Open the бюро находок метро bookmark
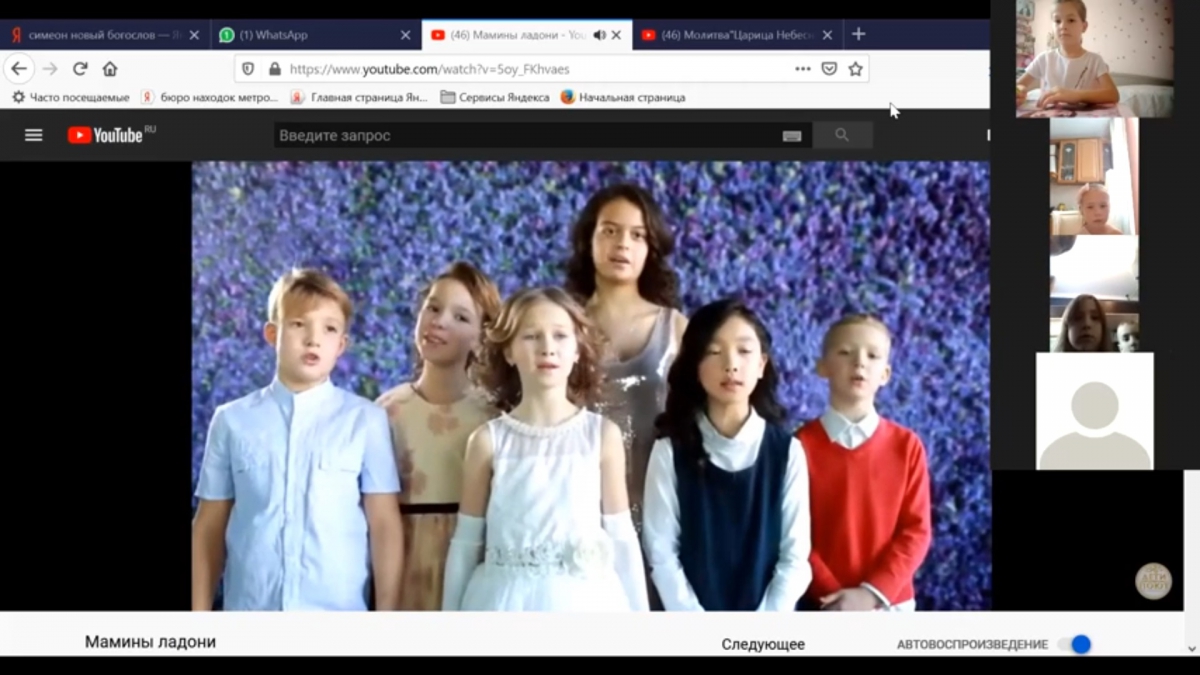 (x=210, y=97)
